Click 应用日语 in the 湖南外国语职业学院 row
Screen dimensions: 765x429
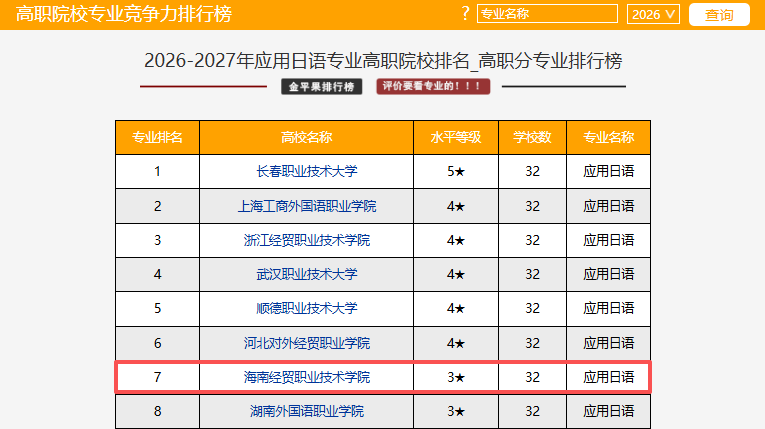(x=608, y=411)
